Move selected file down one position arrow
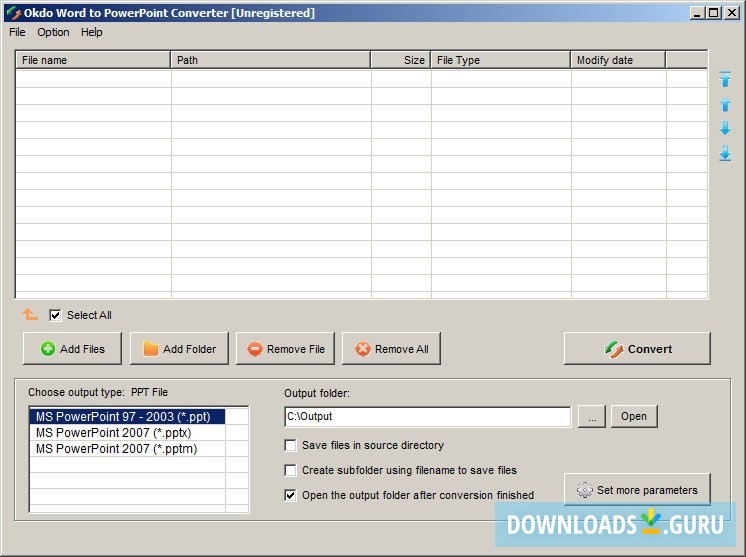This screenshot has width=746, height=557. [725, 127]
